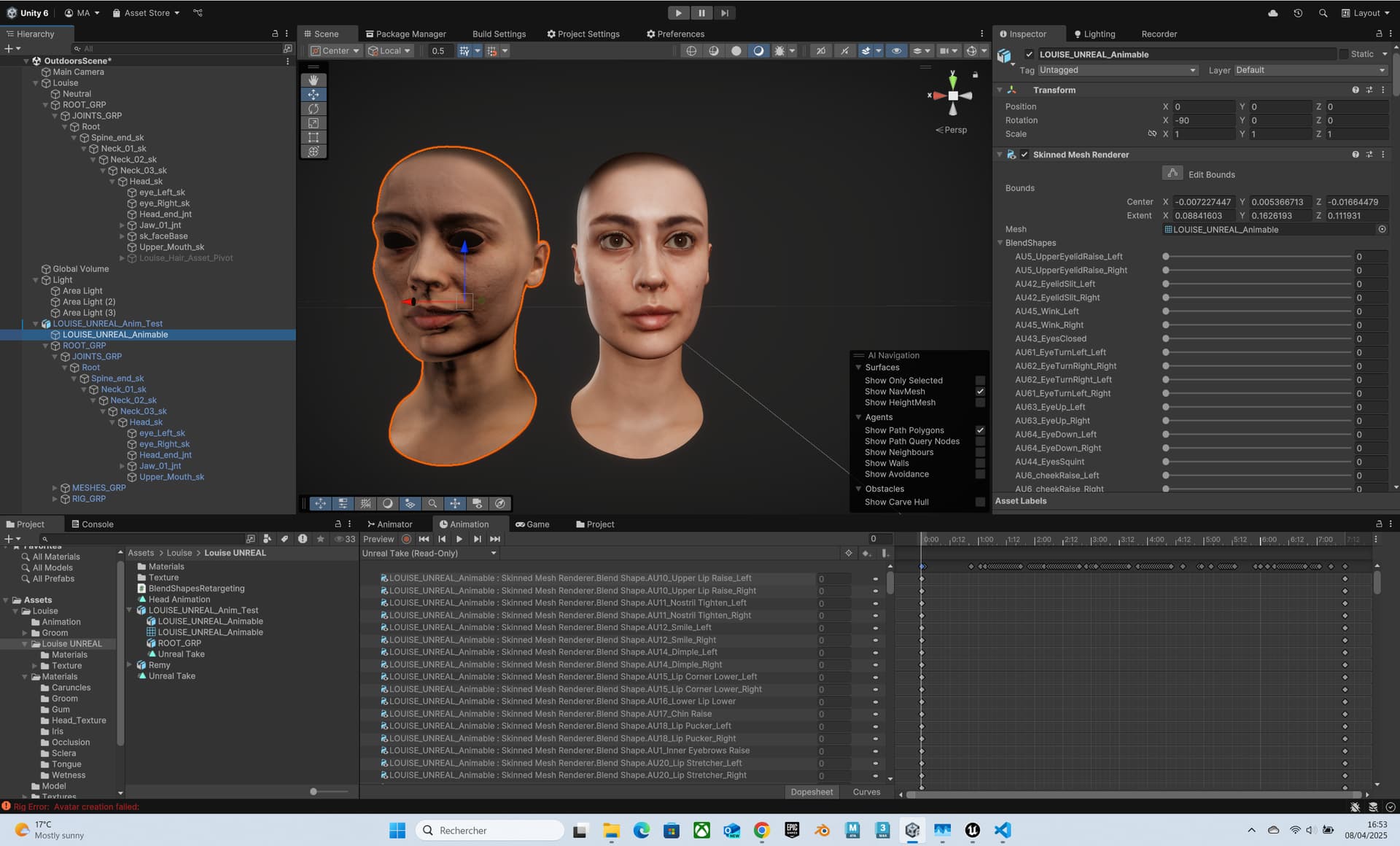The width and height of the screenshot is (1400, 846).
Task: Open the Unreal Take clip dropdown
Action: coord(494,554)
